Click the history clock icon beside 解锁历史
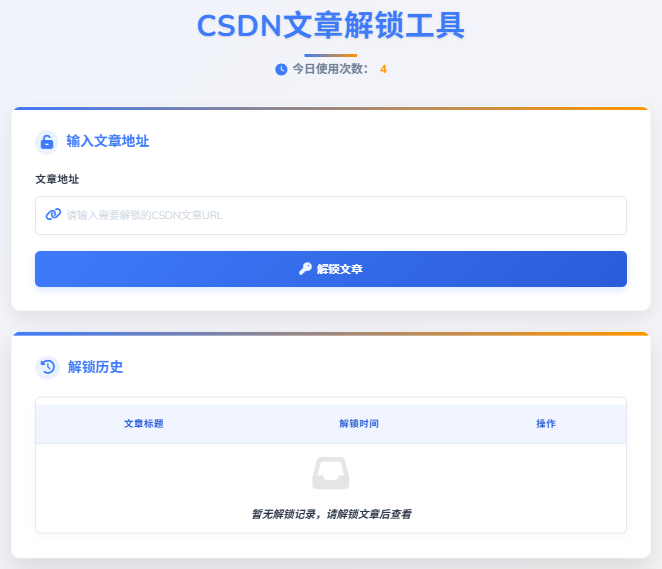Screen dimensions: 662x569 pyautogui.click(x=48, y=367)
